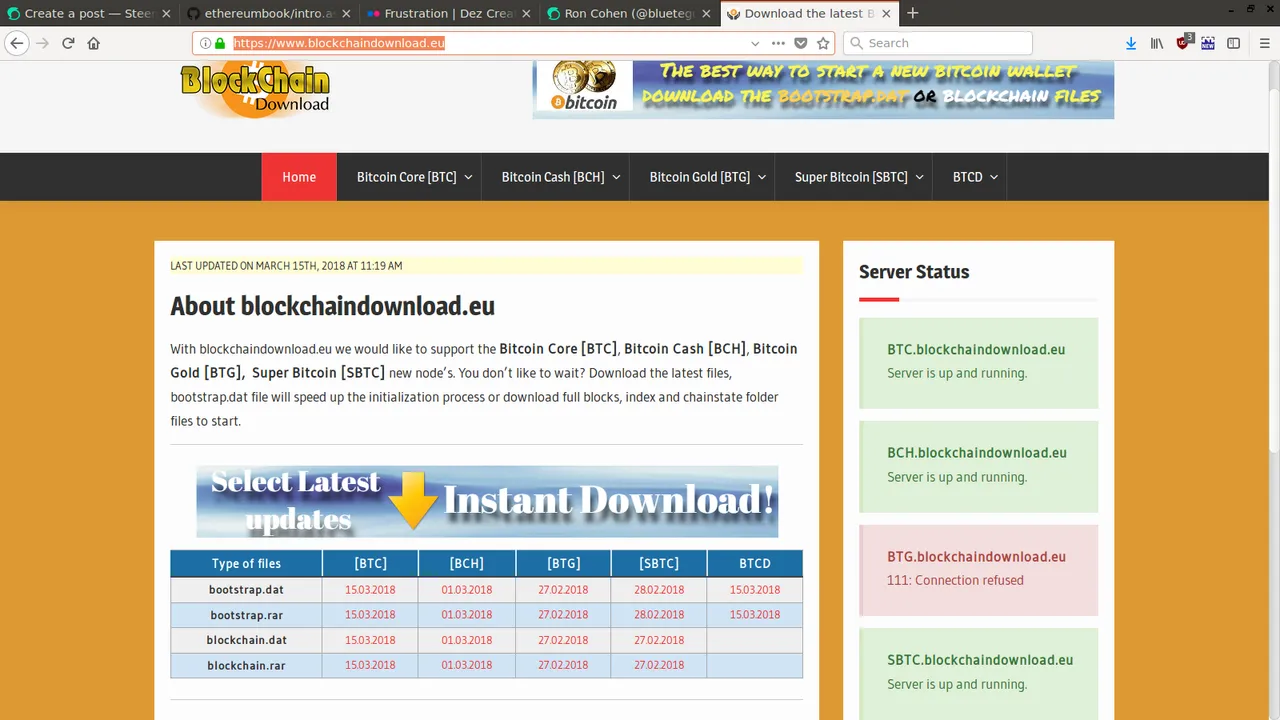Switch to the 'Create a post — Steem' tab
The width and height of the screenshot is (1280, 720).
point(90,14)
